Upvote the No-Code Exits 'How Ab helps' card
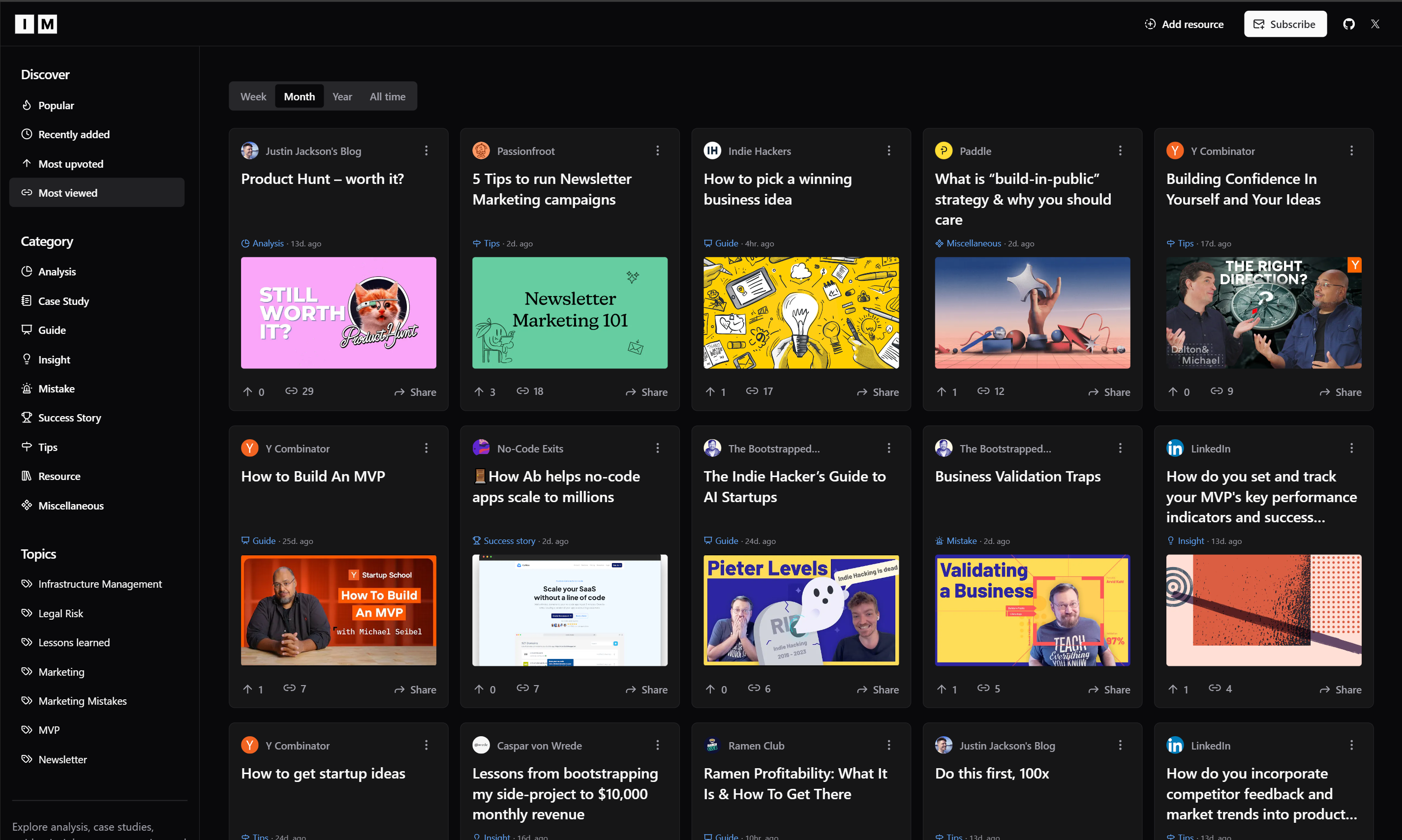The height and width of the screenshot is (840, 1402). click(x=485, y=689)
